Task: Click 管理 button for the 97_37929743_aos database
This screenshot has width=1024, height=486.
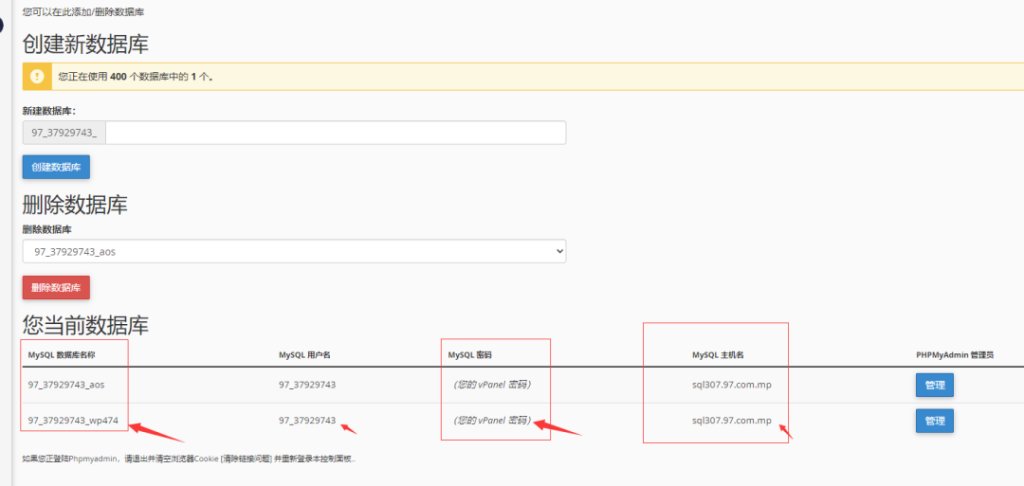Action: 934,385
